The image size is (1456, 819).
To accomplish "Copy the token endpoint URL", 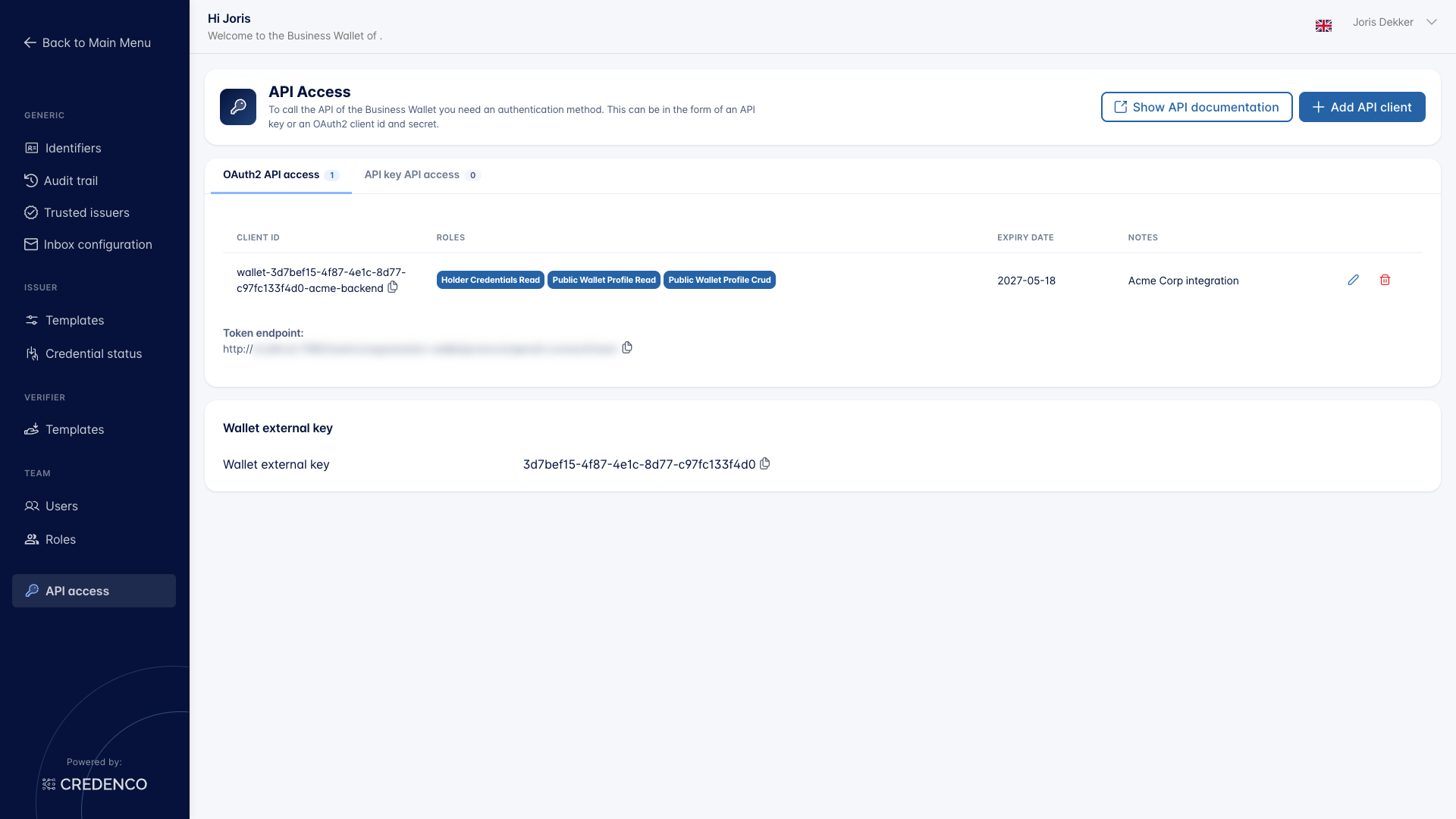I will (x=627, y=347).
